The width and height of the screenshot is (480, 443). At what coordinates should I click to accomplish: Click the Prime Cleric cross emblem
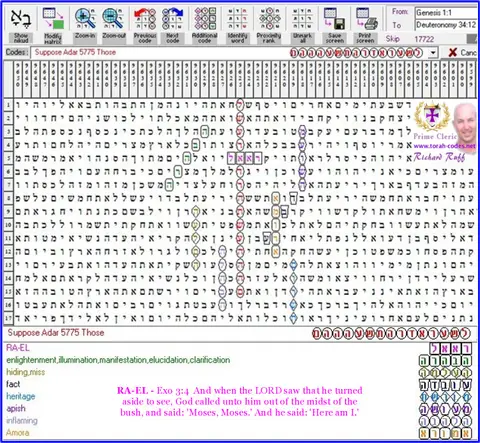point(432,116)
